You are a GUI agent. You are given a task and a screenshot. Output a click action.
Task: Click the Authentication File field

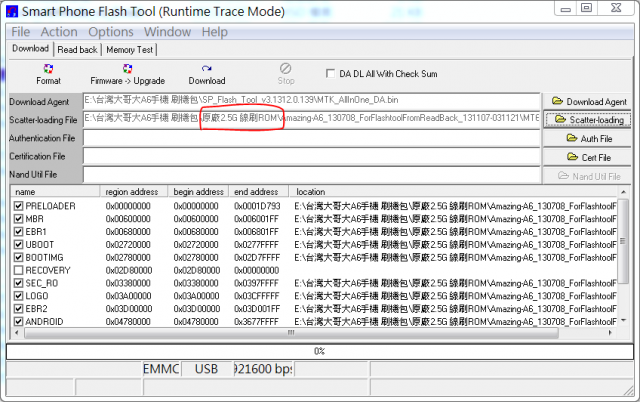click(x=311, y=138)
